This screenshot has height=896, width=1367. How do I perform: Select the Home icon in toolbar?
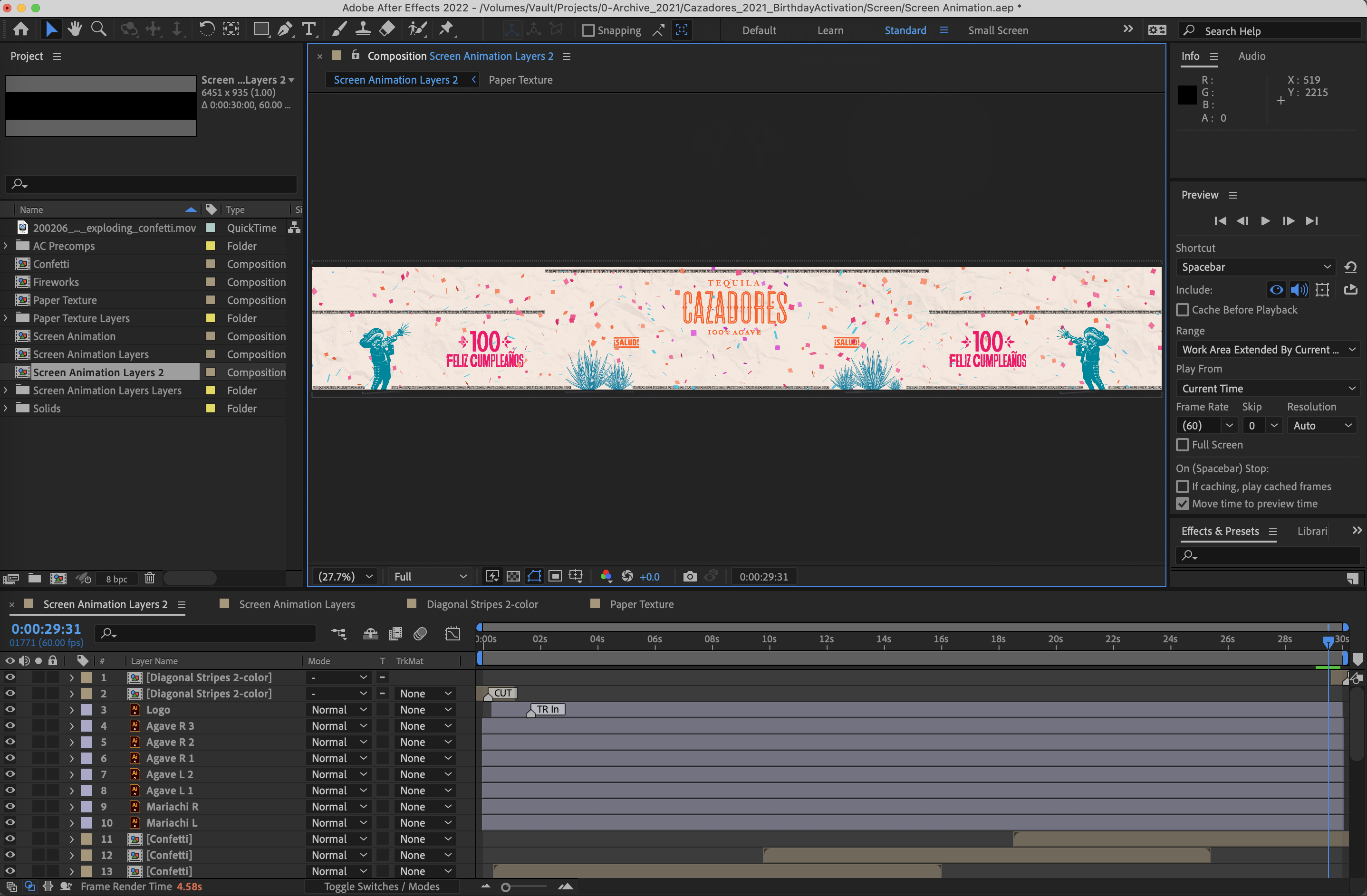pyautogui.click(x=21, y=29)
